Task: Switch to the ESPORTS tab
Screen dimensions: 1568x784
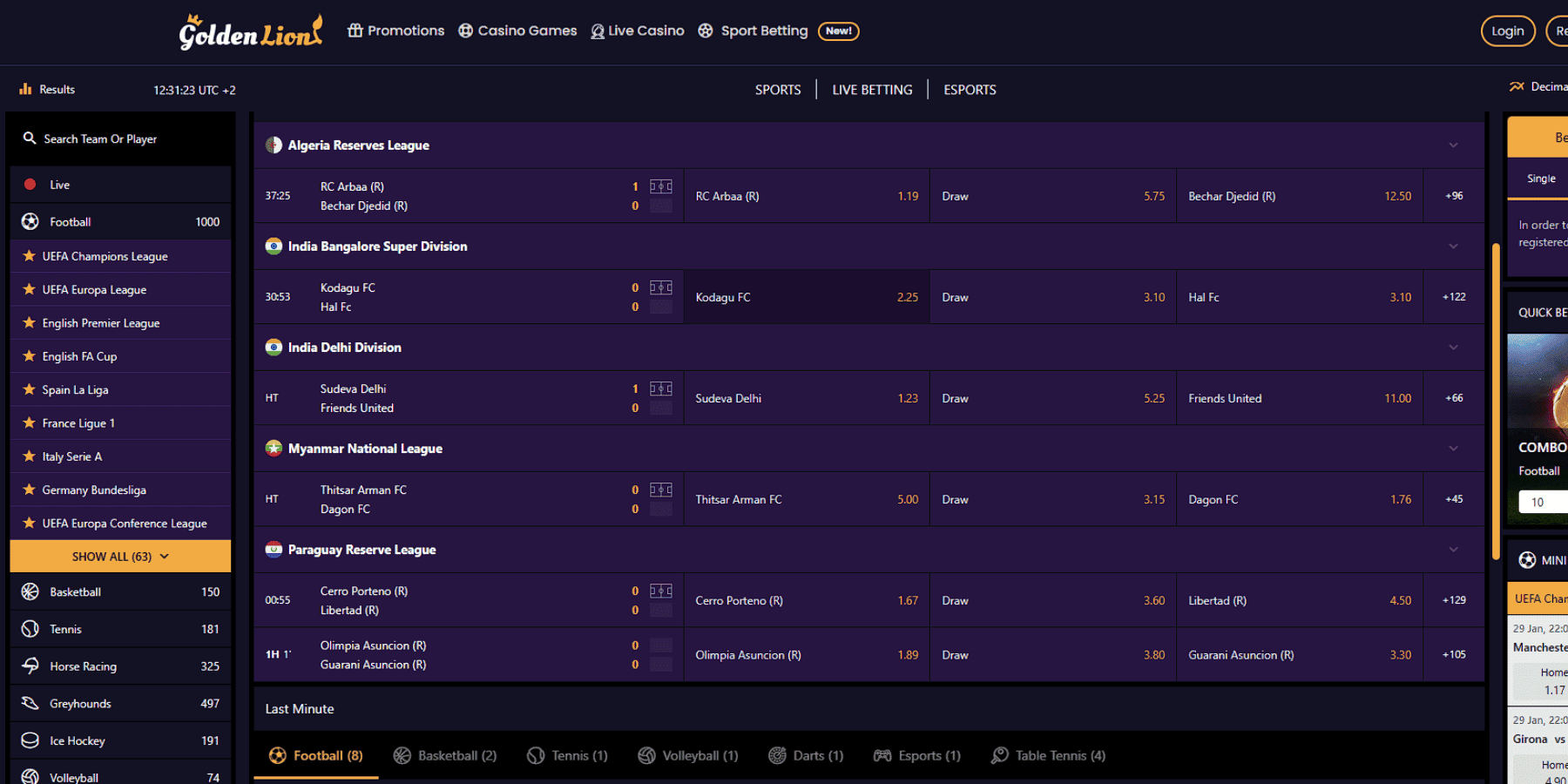Action: coord(970,90)
